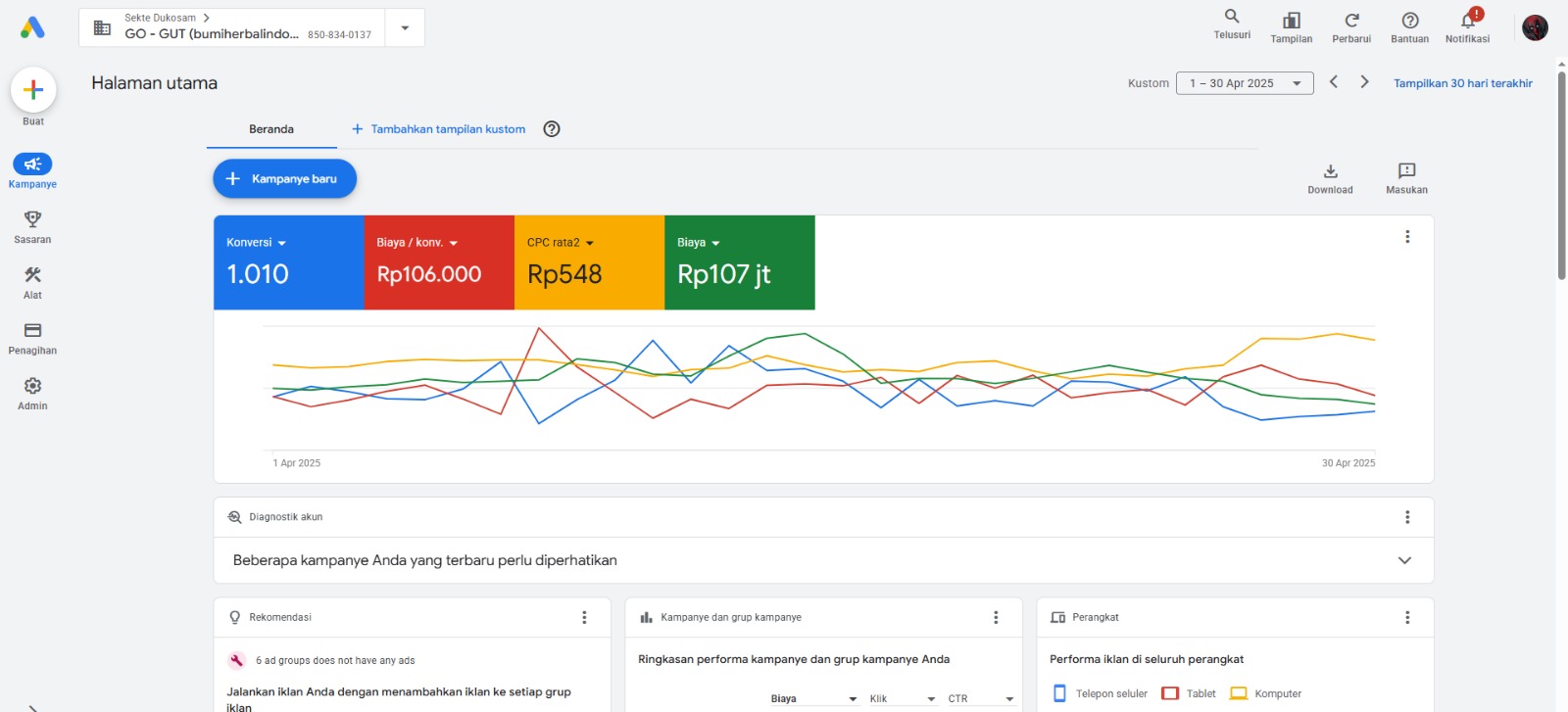This screenshot has height=712, width=1568.
Task: Open the Alat tools section
Action: point(32,282)
